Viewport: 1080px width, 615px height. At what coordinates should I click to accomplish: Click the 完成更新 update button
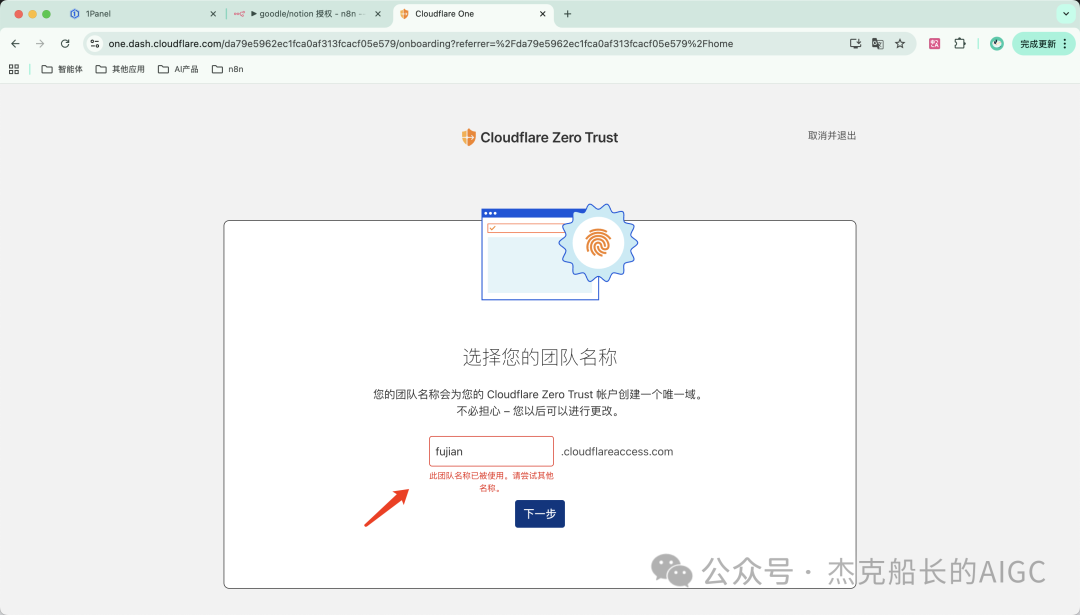[x=1043, y=43]
